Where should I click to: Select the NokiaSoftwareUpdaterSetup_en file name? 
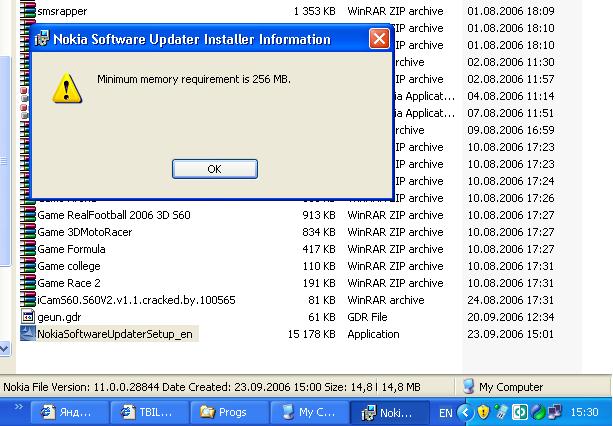(115, 334)
